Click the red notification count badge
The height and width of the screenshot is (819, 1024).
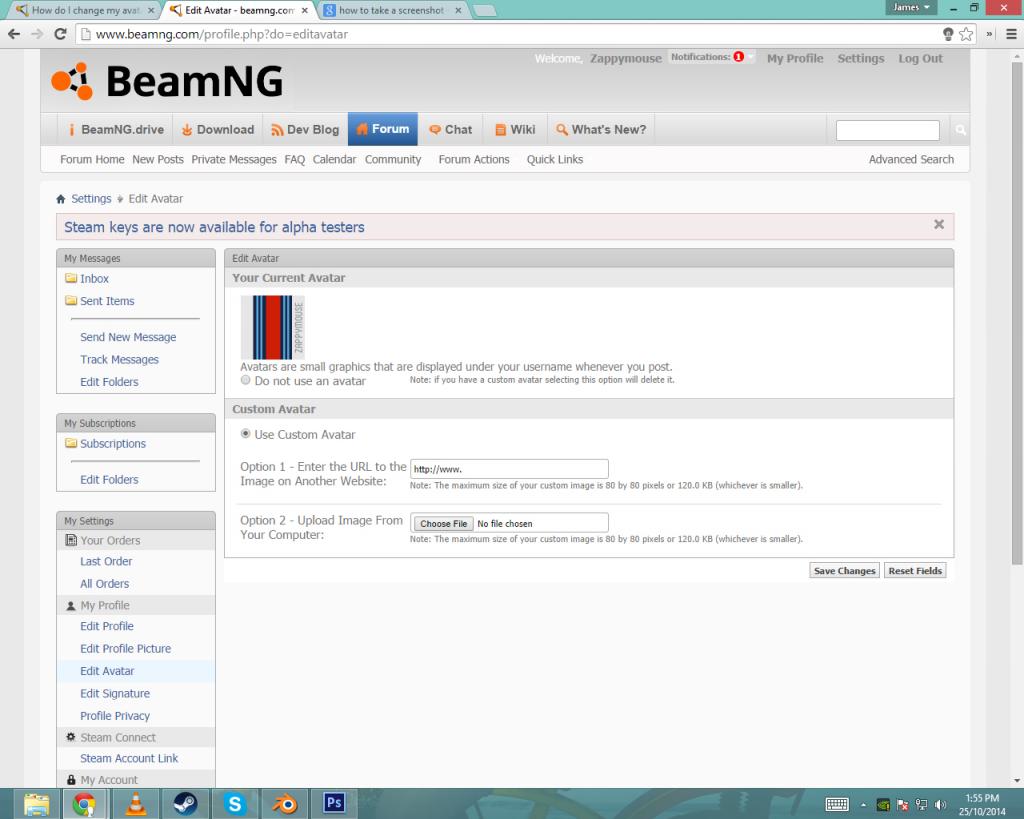[739, 57]
